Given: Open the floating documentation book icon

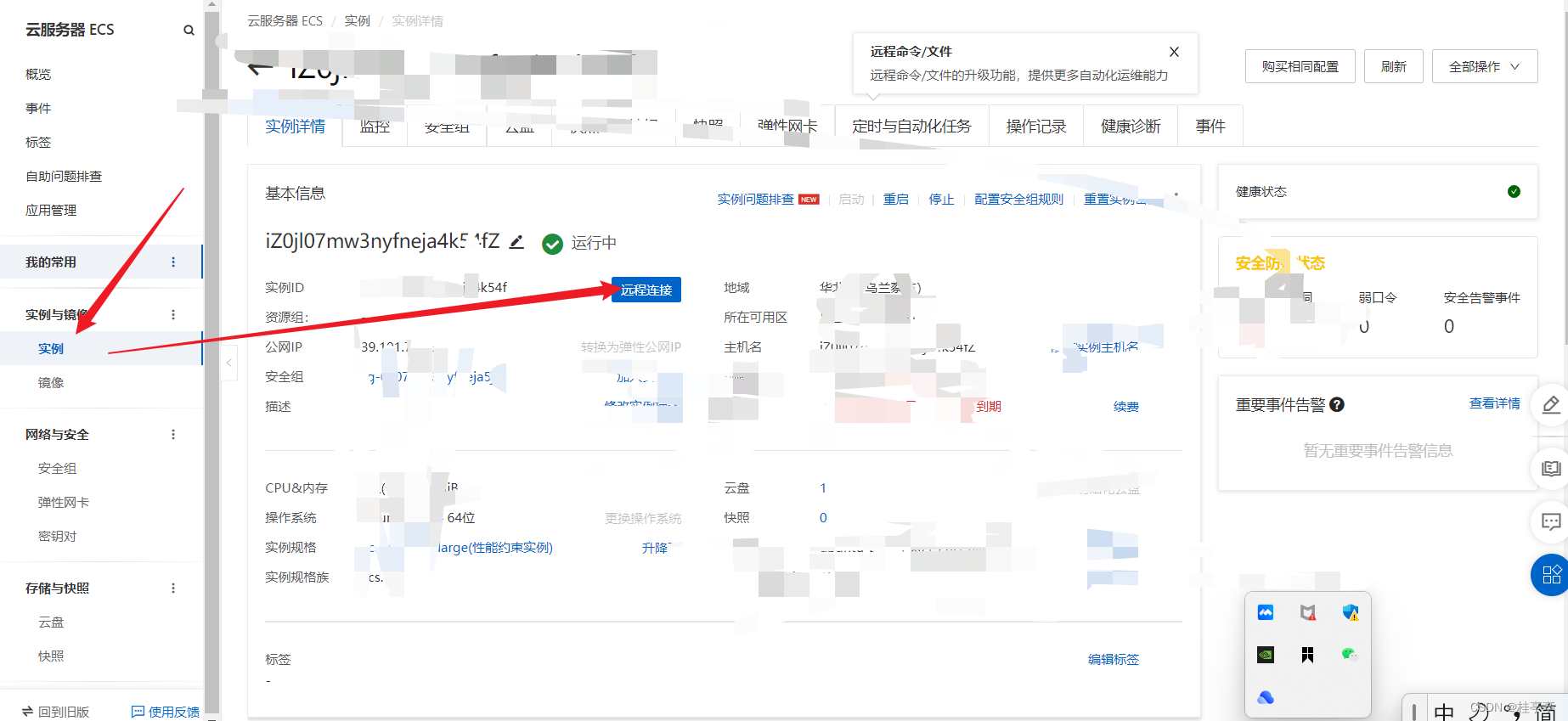Looking at the screenshot, I should (x=1551, y=469).
